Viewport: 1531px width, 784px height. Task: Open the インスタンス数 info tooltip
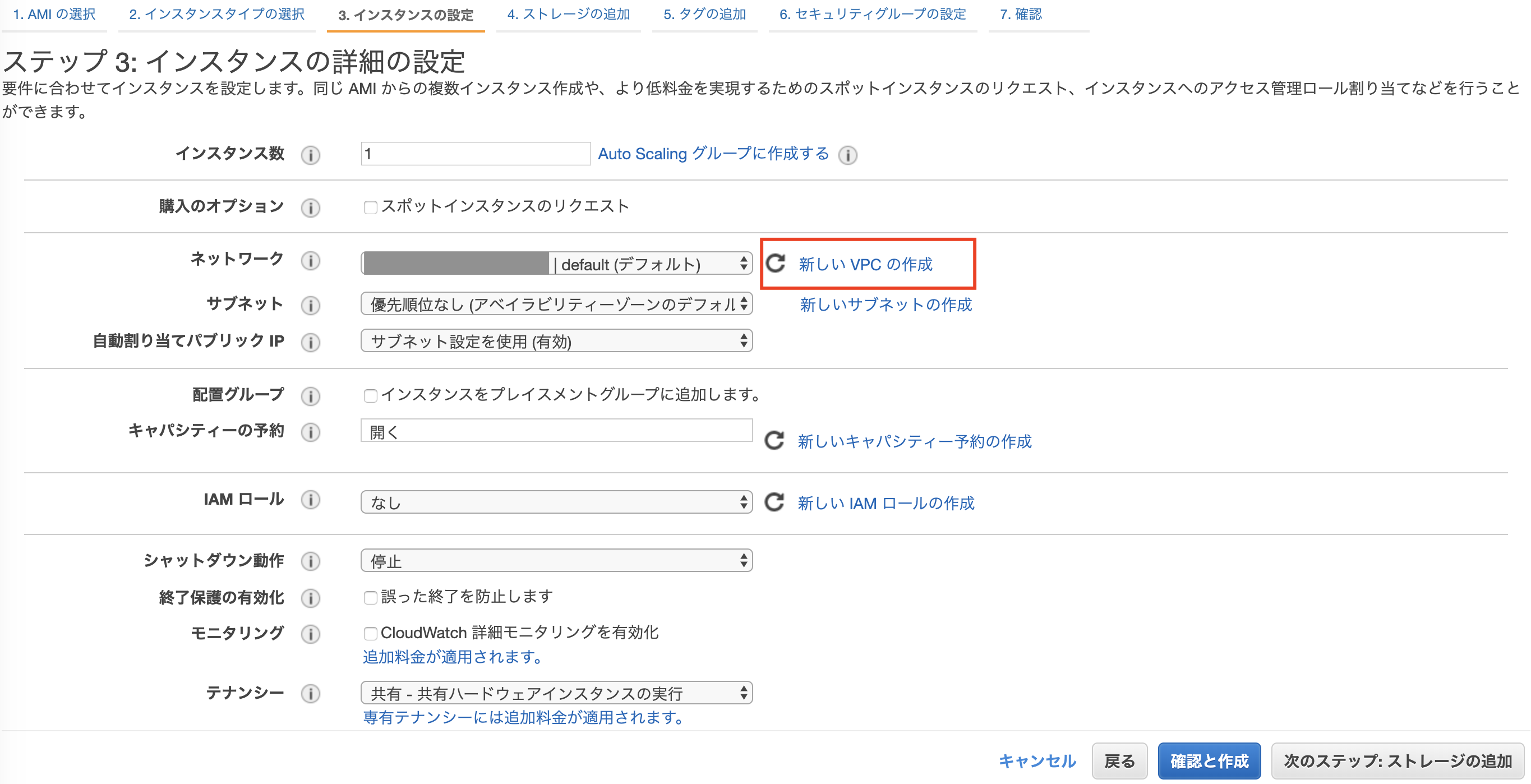tap(310, 155)
